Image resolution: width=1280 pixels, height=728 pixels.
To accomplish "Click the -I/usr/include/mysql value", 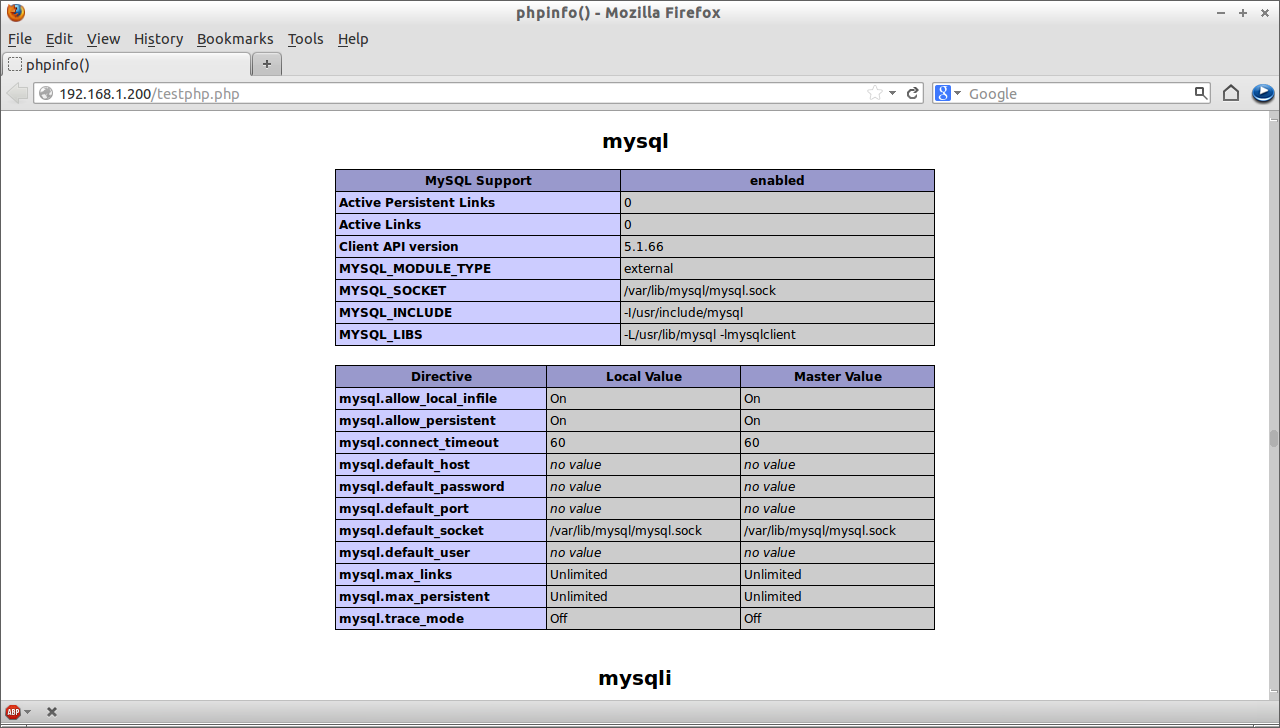I will [684, 312].
